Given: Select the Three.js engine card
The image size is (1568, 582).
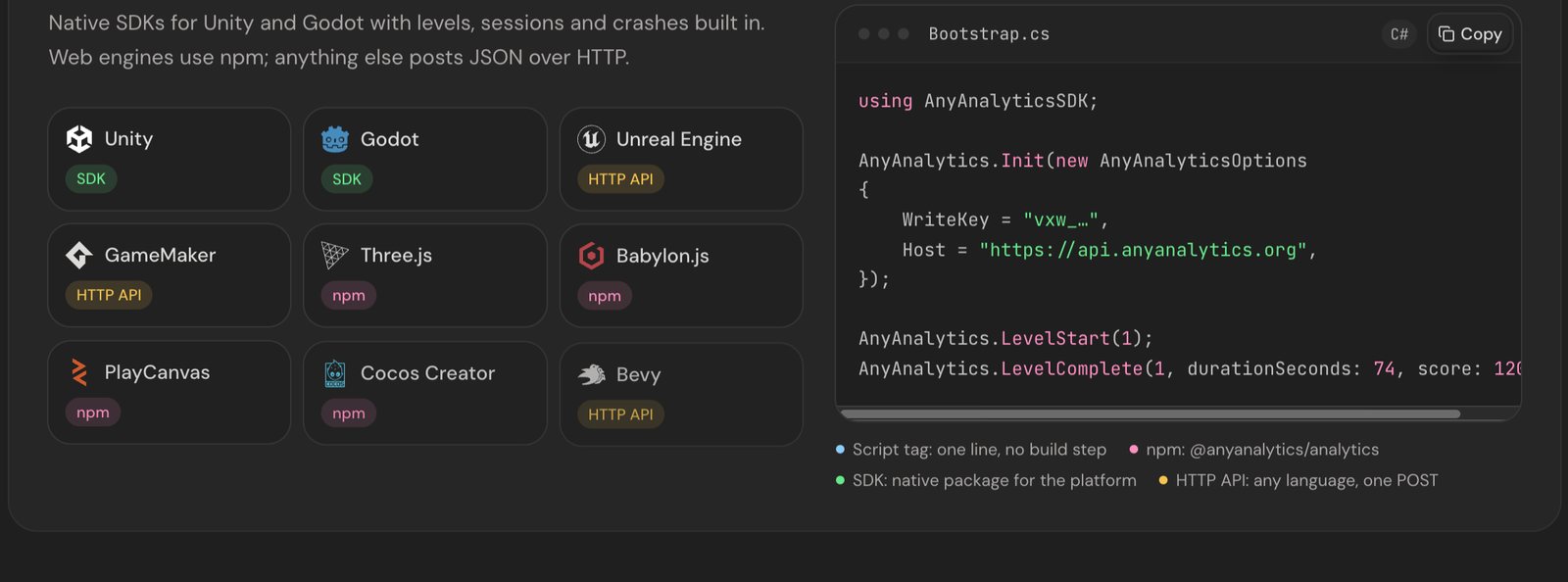Looking at the screenshot, I should 425,275.
